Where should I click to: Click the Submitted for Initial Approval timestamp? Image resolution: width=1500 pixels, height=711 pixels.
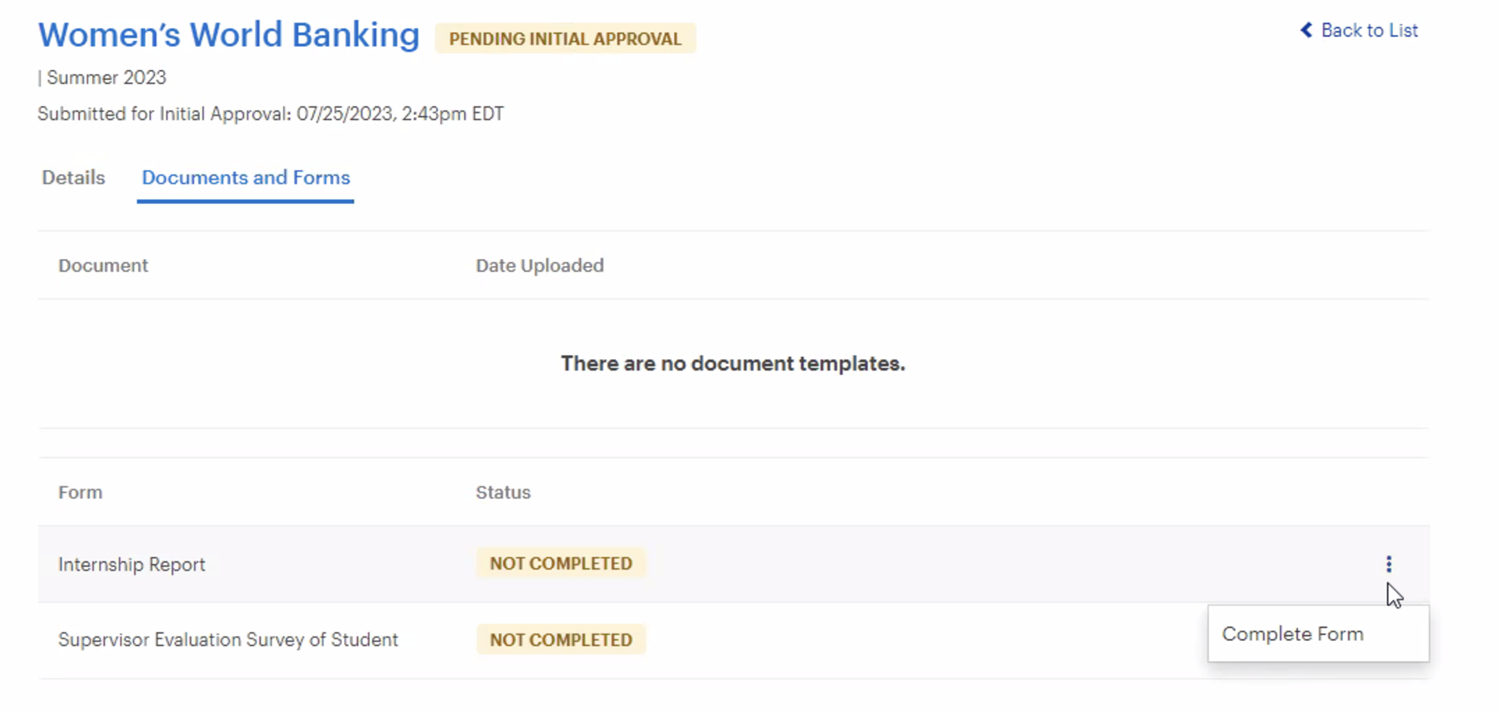pyautogui.click(x=271, y=114)
